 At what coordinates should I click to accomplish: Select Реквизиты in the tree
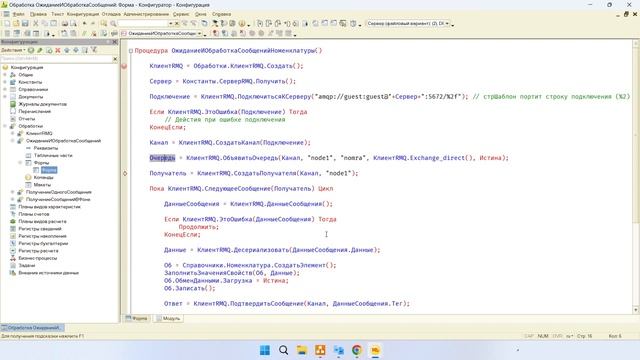46,148
